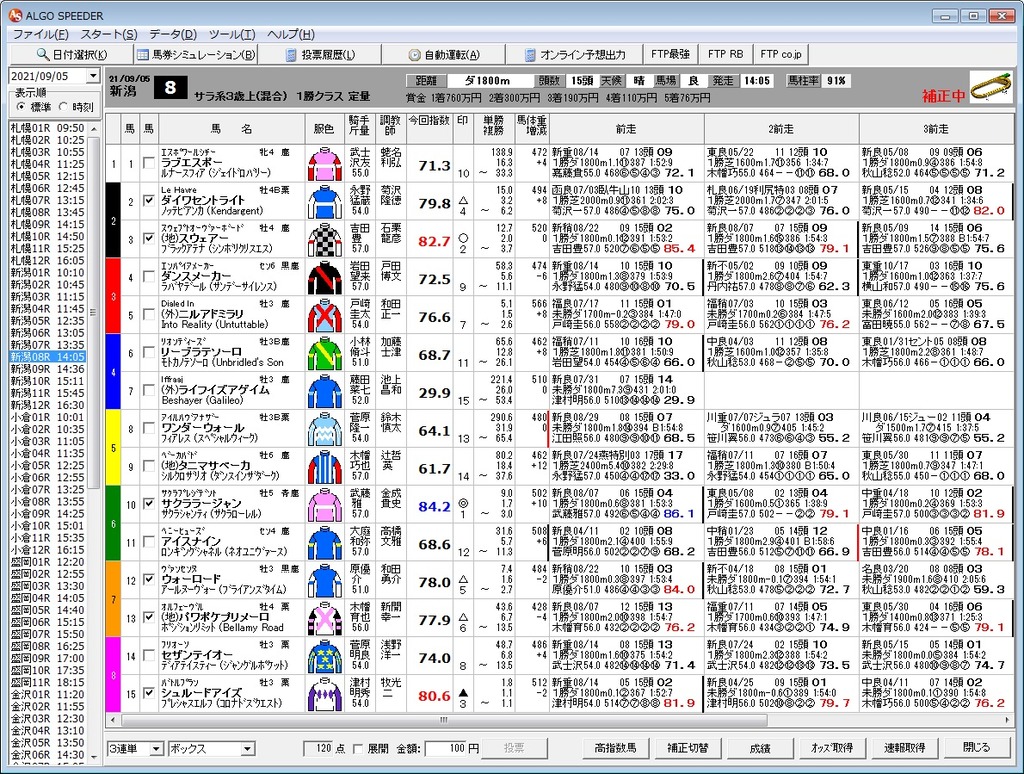The image size is (1024, 774).
Task: Open the 3連単 bet type dropdown
Action: click(x=156, y=749)
